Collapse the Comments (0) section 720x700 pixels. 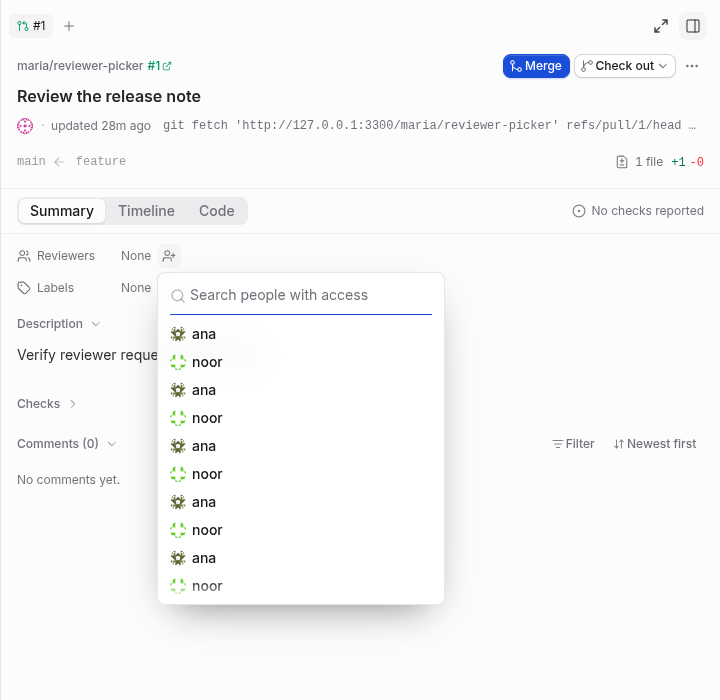[67, 444]
